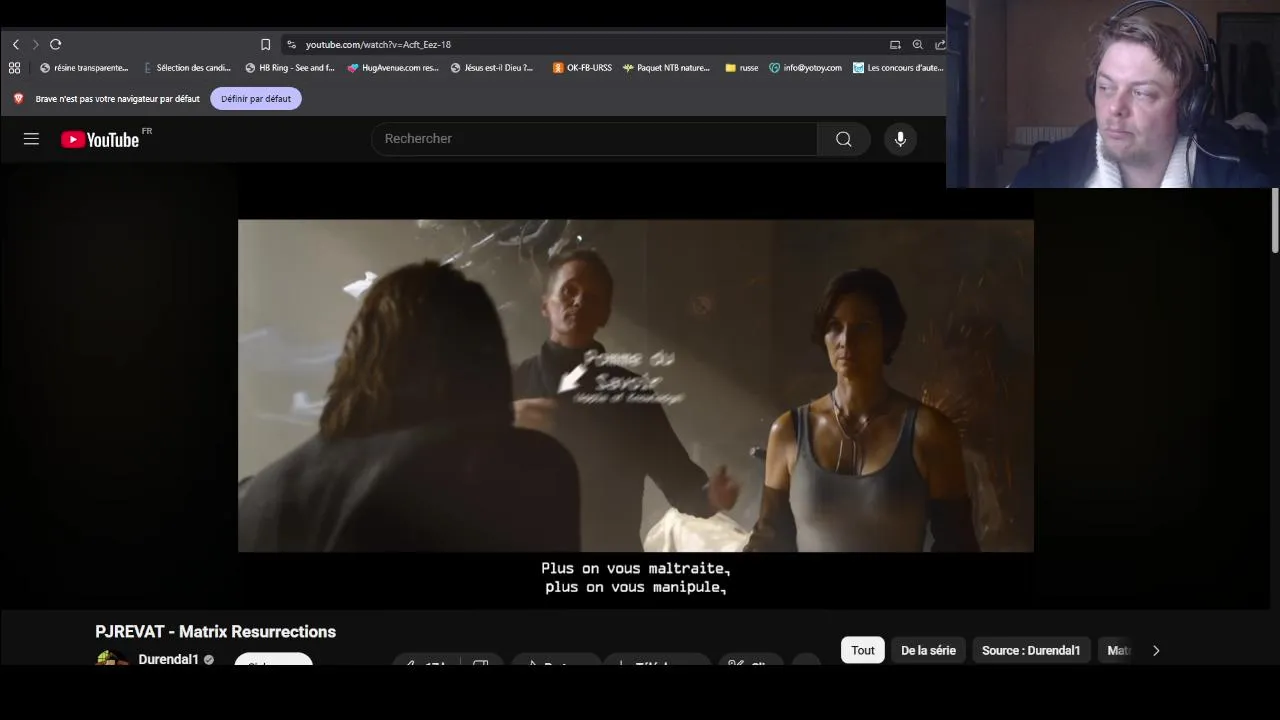Viewport: 1280px width, 720px height.
Task: Open the 'OK-FB-URSS' bookmark
Action: coord(582,68)
